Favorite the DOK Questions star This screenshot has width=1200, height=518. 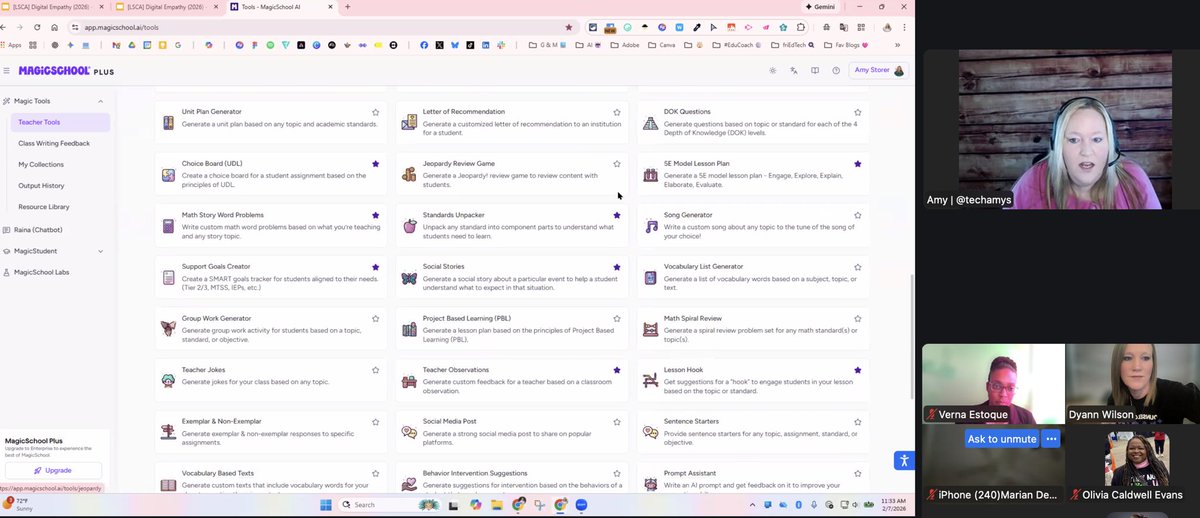[858, 112]
